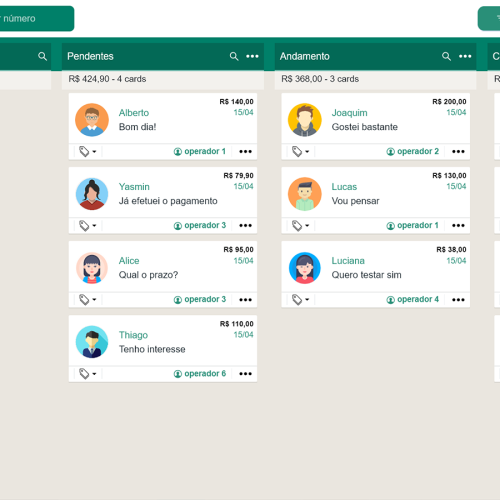Open more options on Joaquim card
Image resolution: width=500 pixels, height=500 pixels.
[x=458, y=152]
